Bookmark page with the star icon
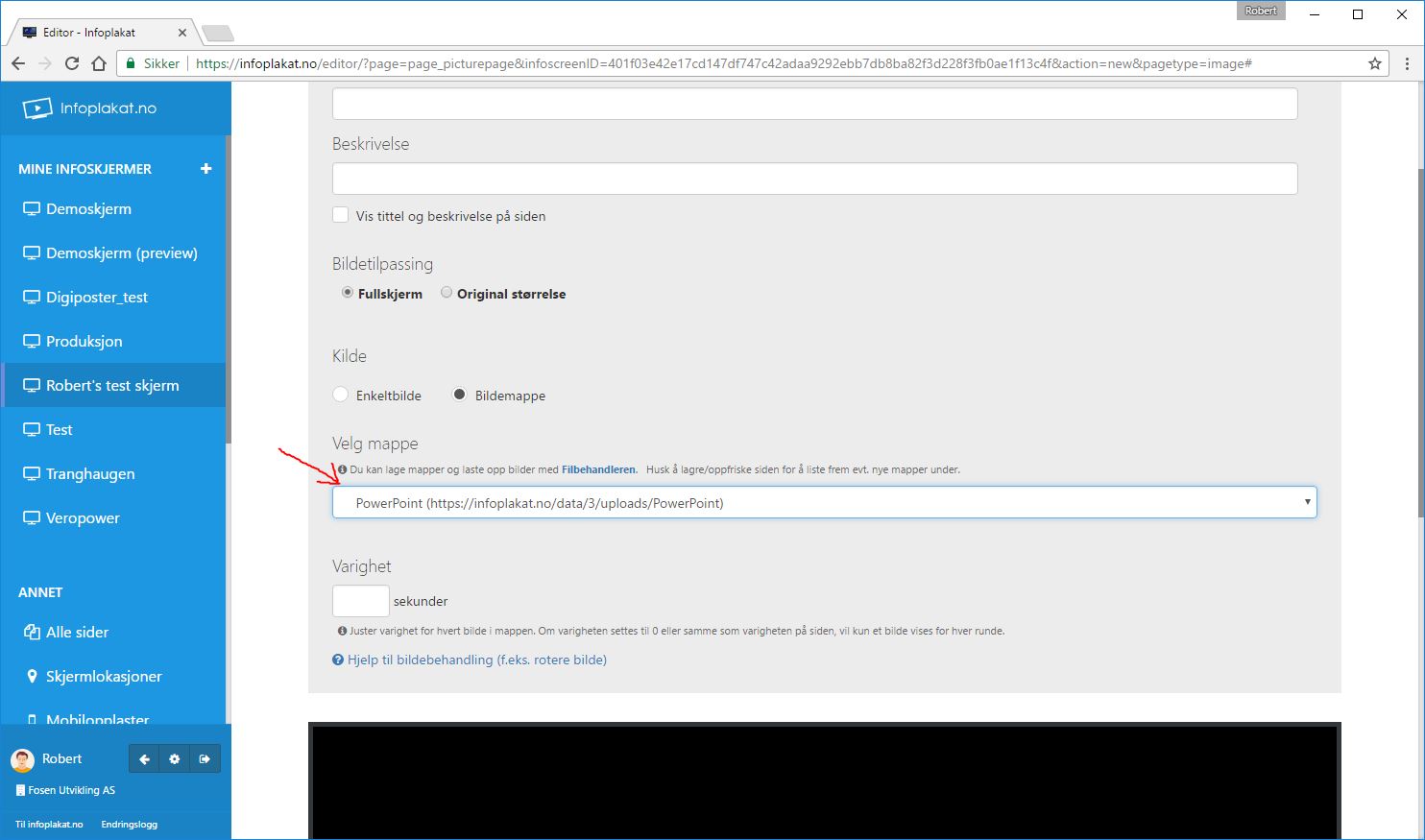The image size is (1425, 840). (1374, 63)
